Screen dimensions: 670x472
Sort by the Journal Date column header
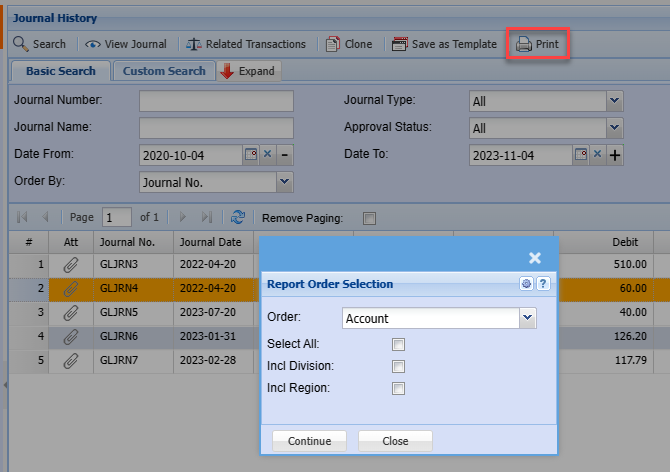pos(214,242)
